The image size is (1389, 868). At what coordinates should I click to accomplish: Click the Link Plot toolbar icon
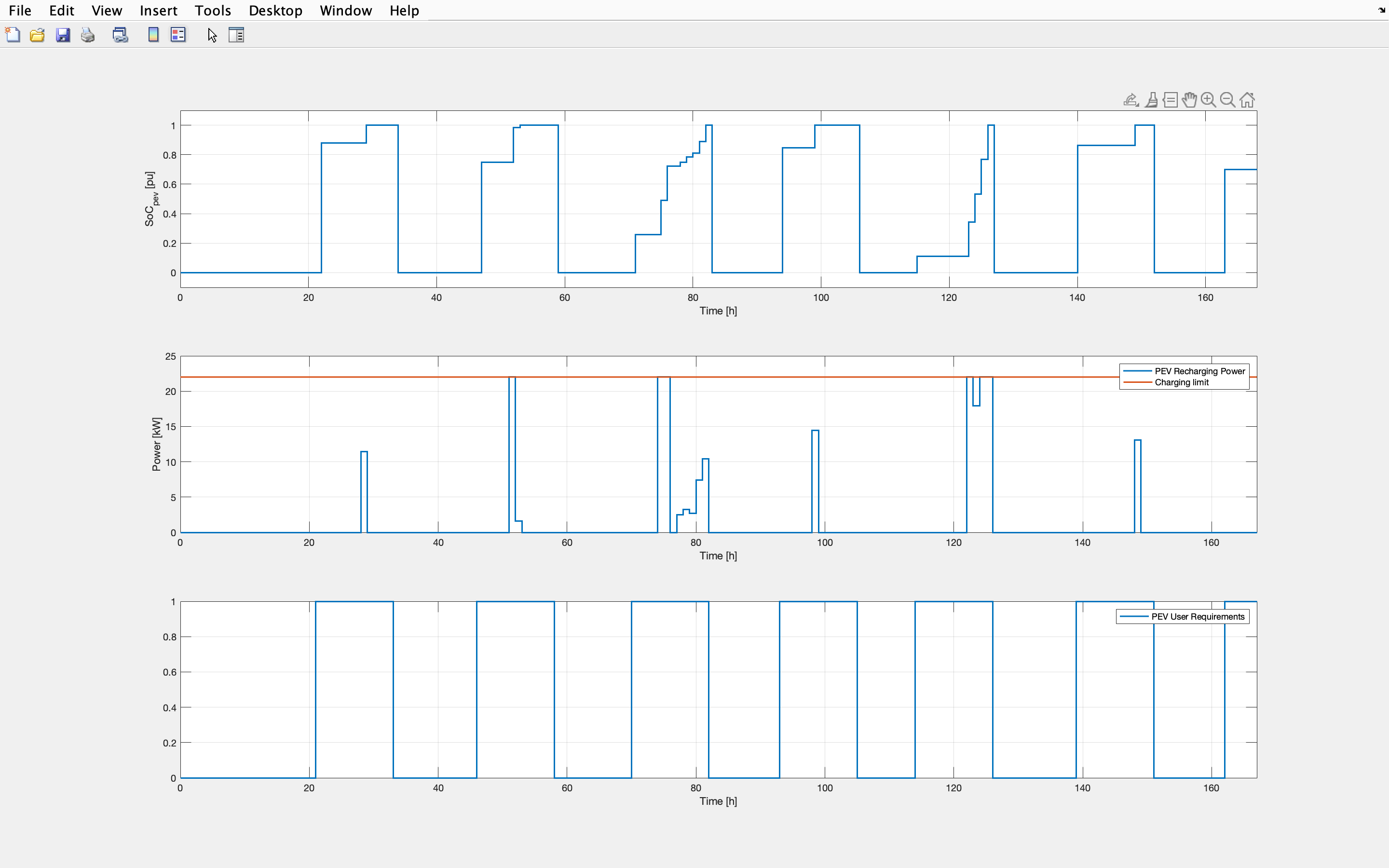[x=121, y=35]
